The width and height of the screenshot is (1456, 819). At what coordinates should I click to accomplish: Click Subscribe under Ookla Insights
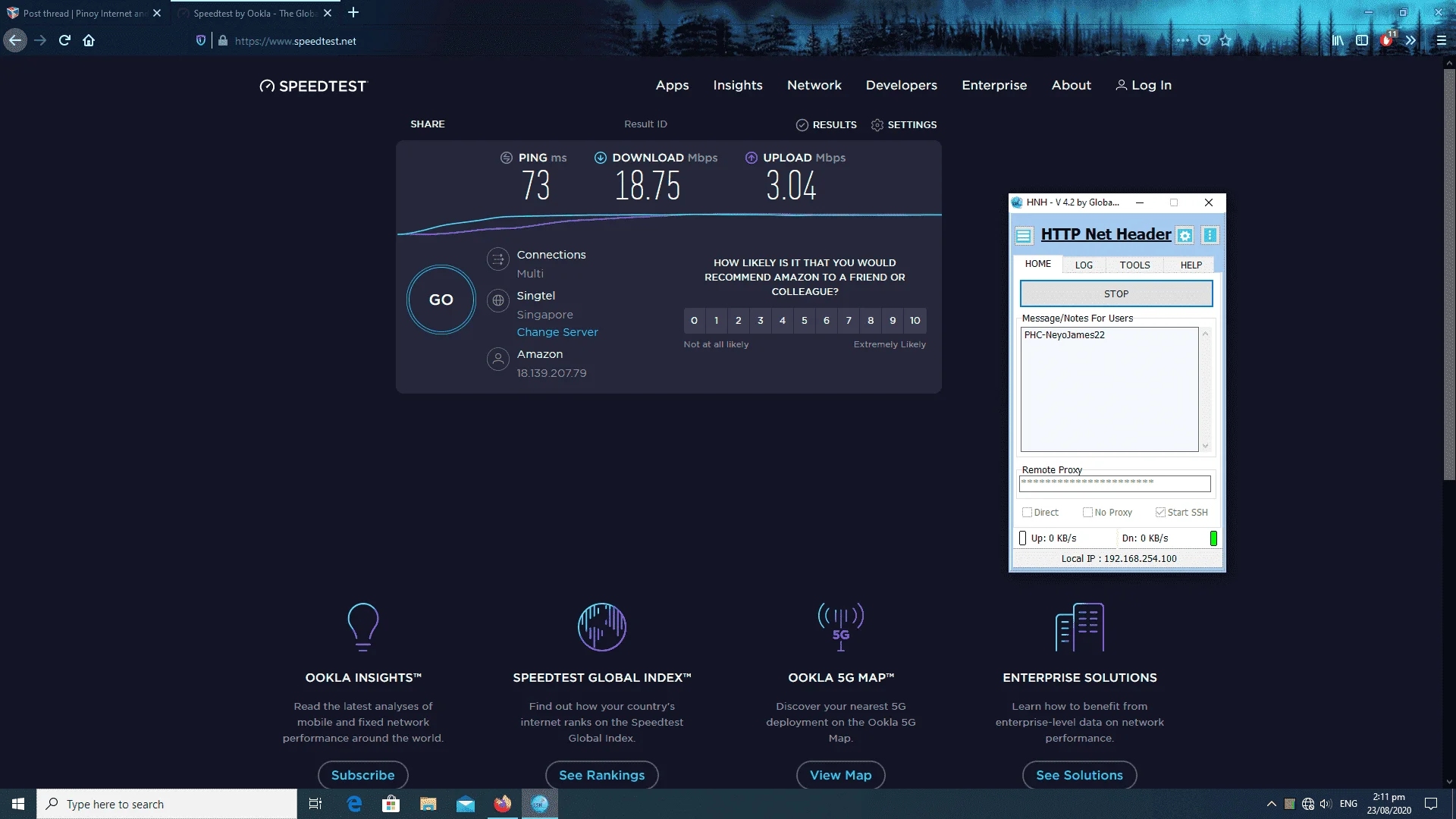pos(362,775)
